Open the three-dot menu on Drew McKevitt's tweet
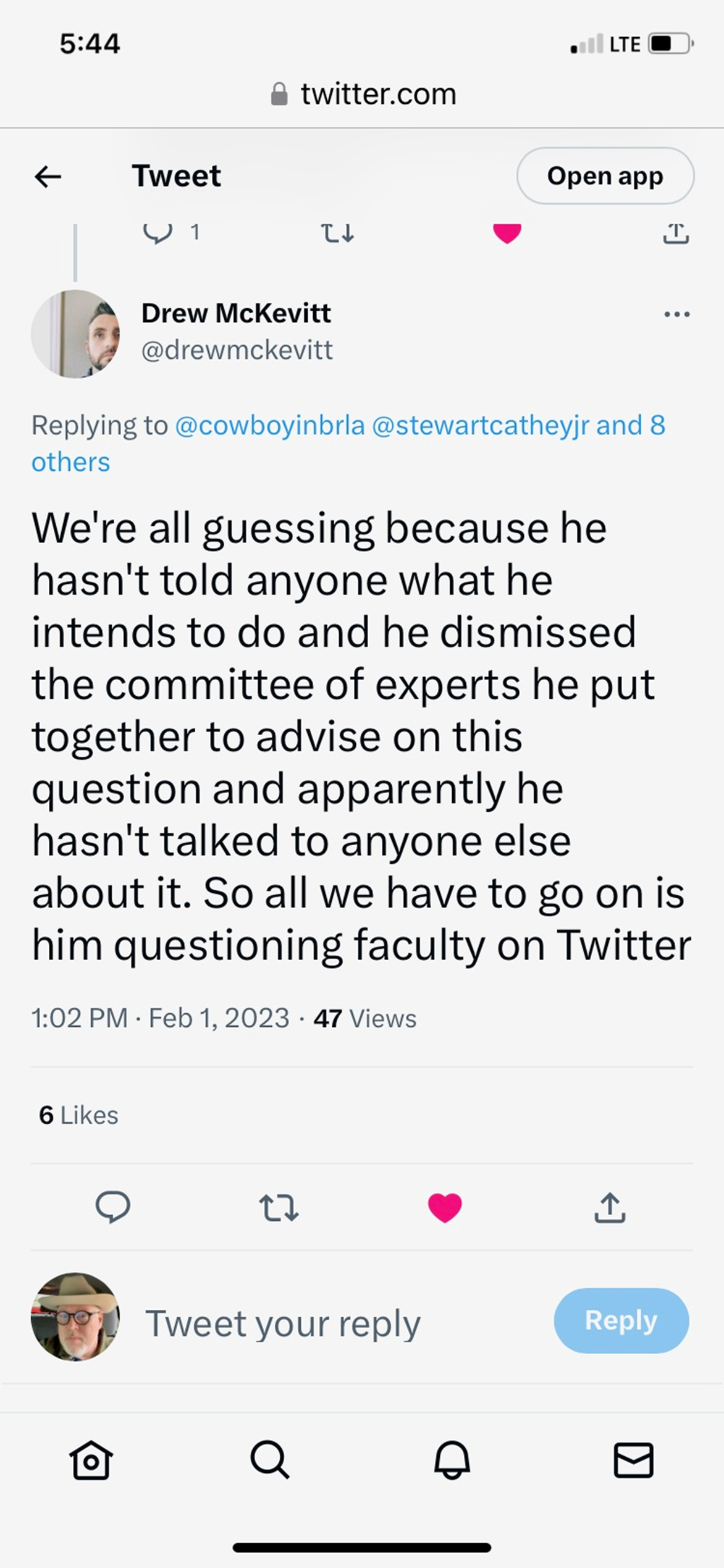The image size is (724, 1568). pos(676,314)
